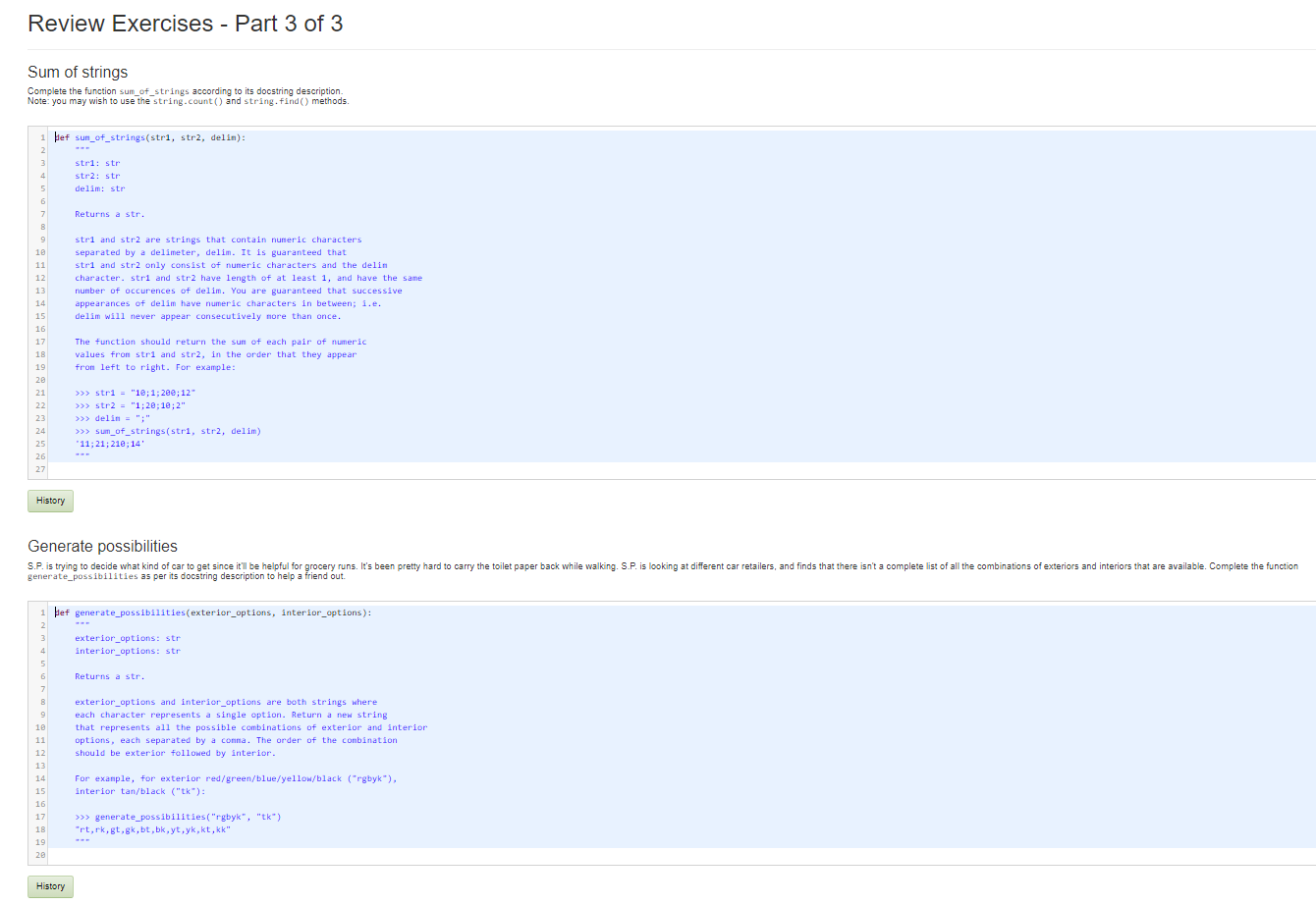
Task: Click the History button under Sum of strings
Action: pos(50,501)
